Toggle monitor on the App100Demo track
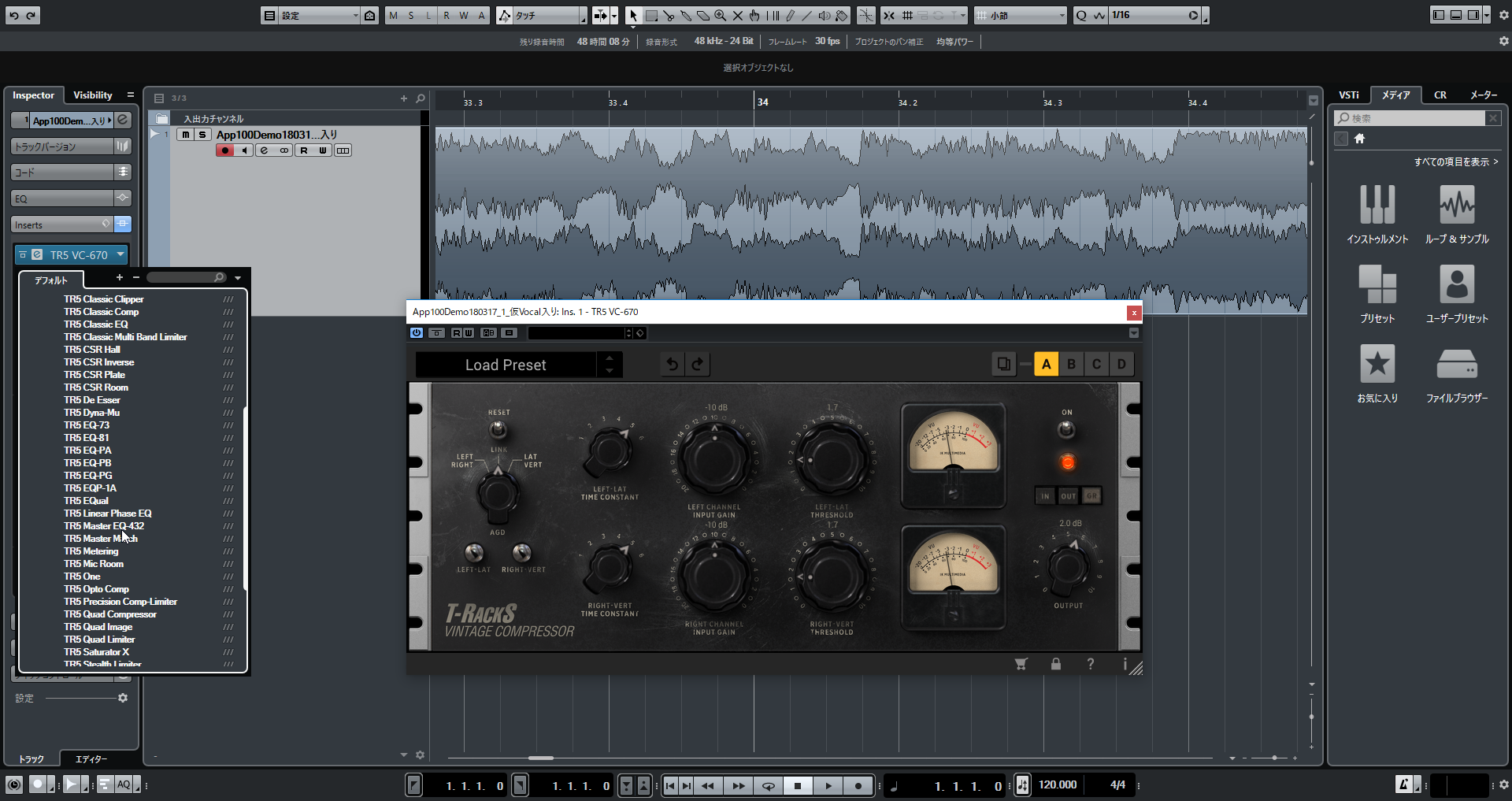 [x=244, y=150]
